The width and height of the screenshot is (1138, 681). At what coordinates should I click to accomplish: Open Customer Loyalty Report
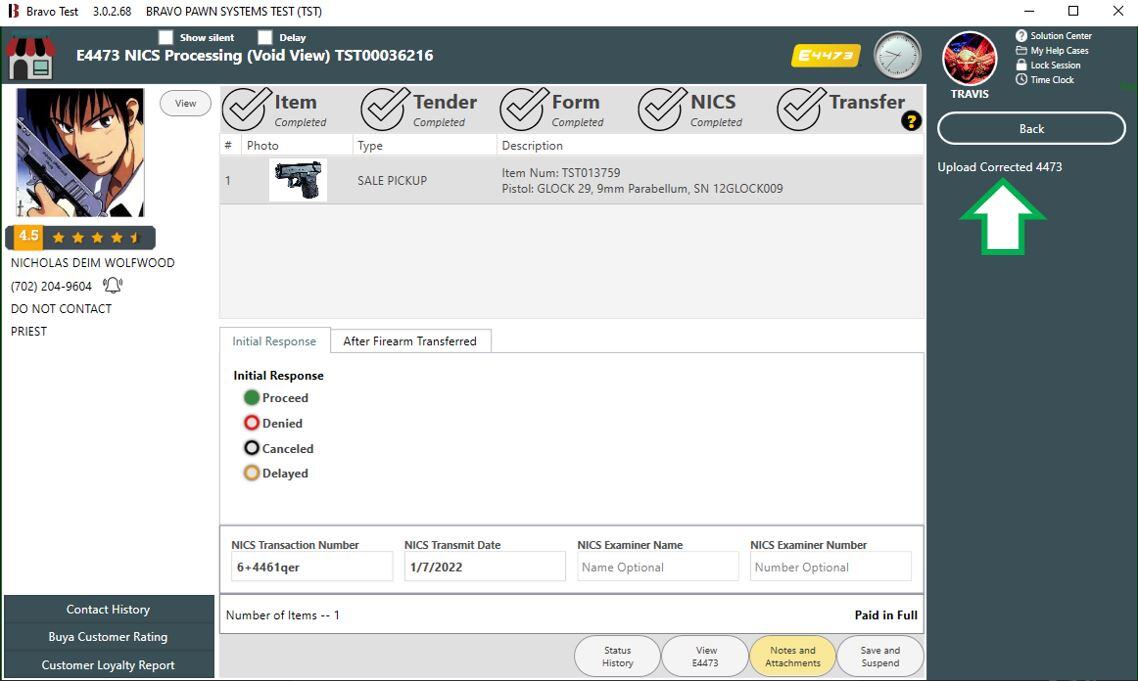(108, 665)
